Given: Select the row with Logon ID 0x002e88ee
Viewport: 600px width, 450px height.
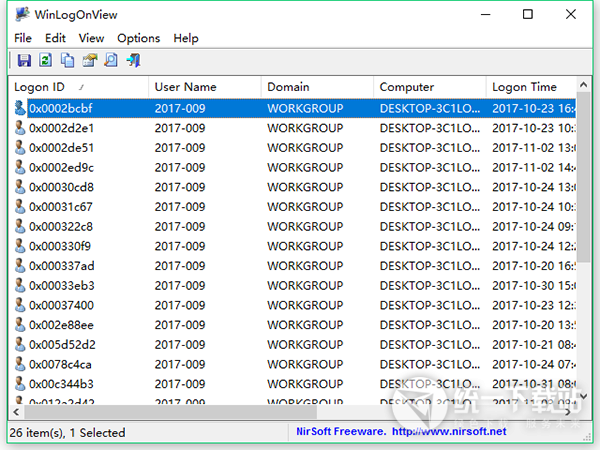Looking at the screenshot, I should point(293,325).
